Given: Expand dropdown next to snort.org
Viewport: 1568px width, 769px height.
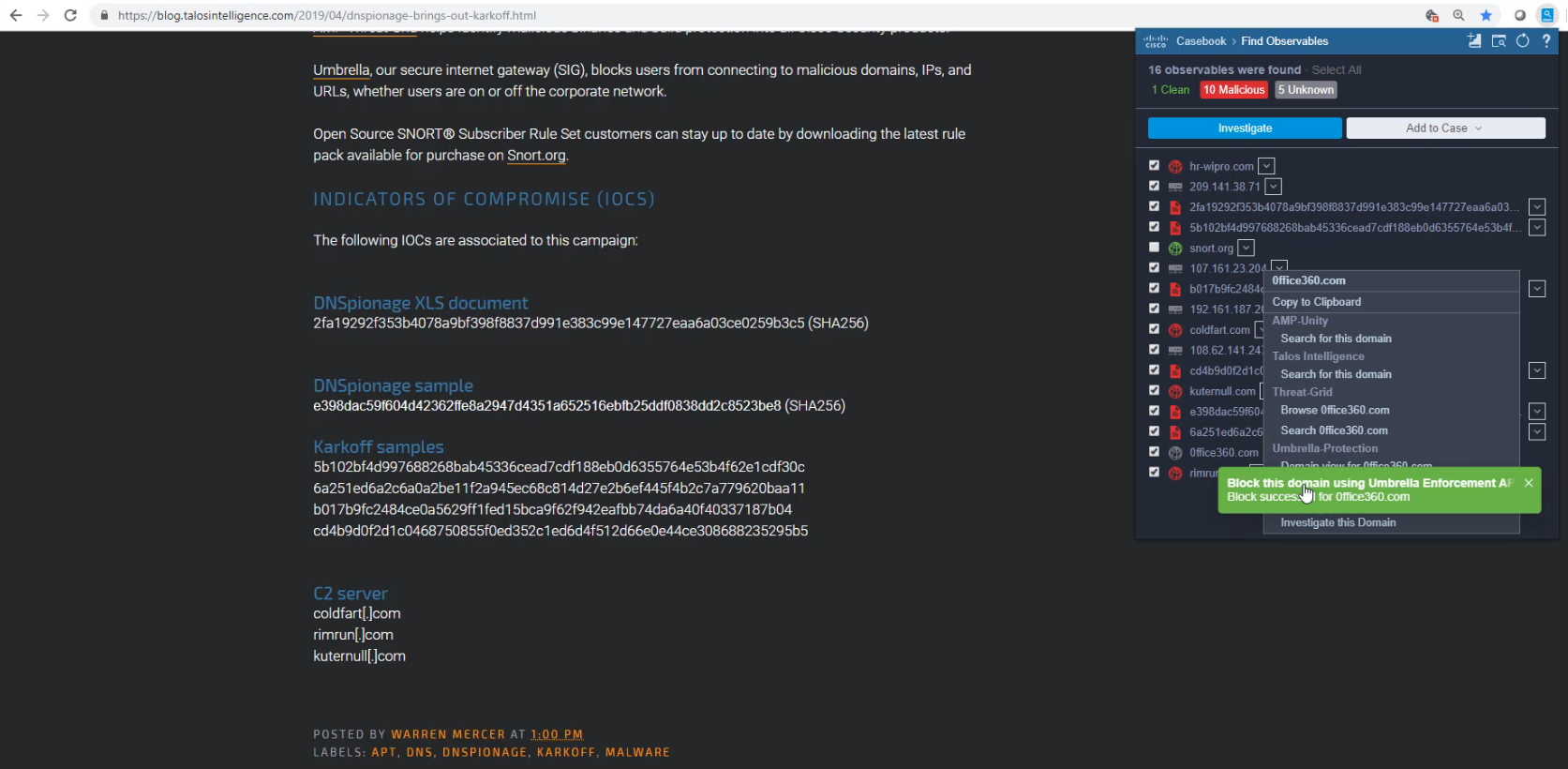Looking at the screenshot, I should (1246, 248).
